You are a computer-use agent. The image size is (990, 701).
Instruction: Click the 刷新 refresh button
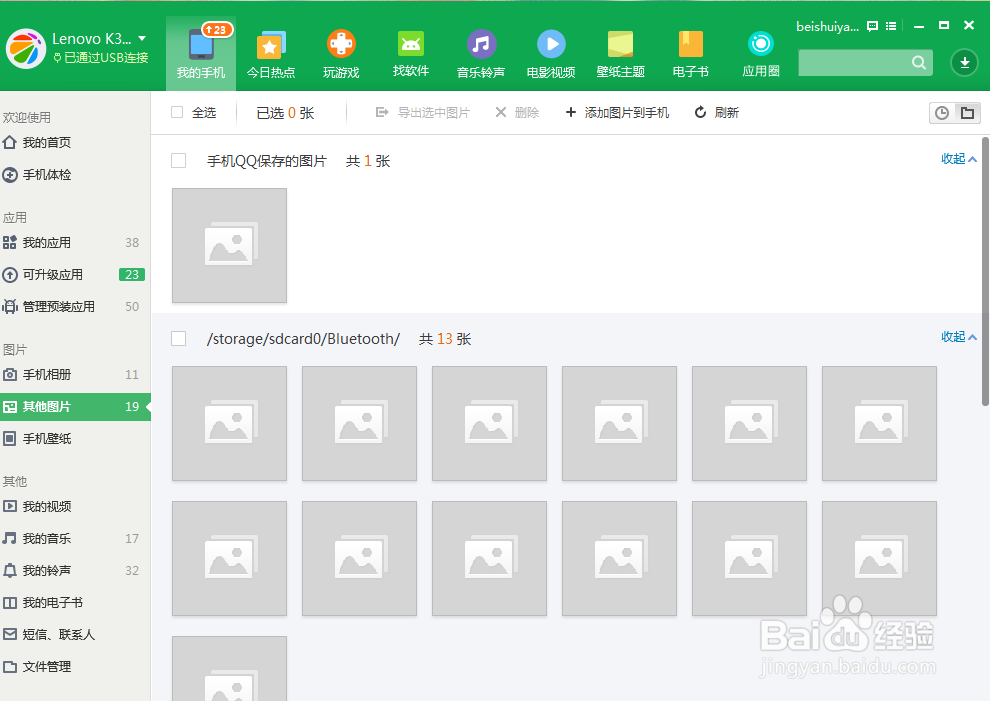[717, 112]
